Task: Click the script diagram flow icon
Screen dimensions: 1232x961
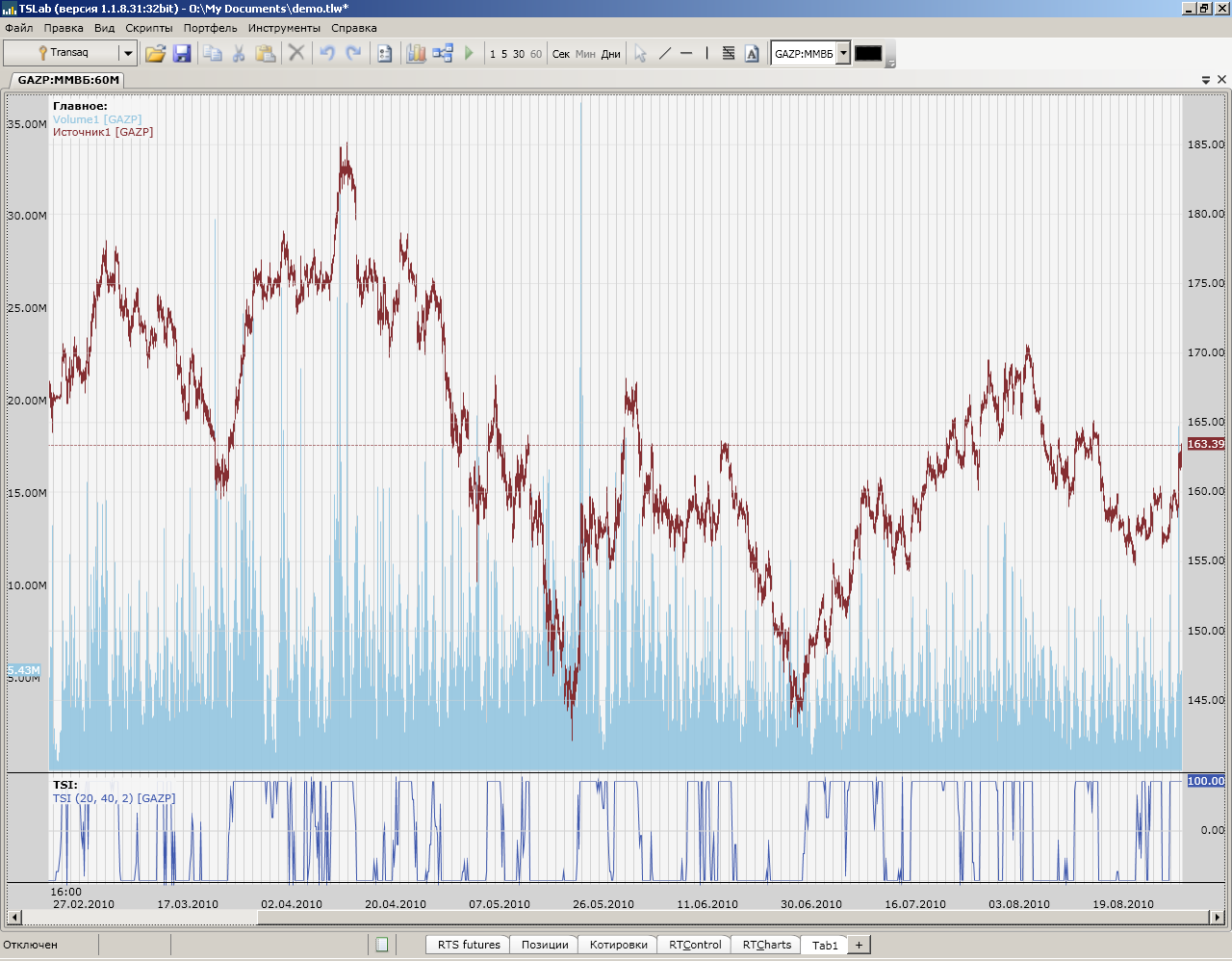Action: 443,54
